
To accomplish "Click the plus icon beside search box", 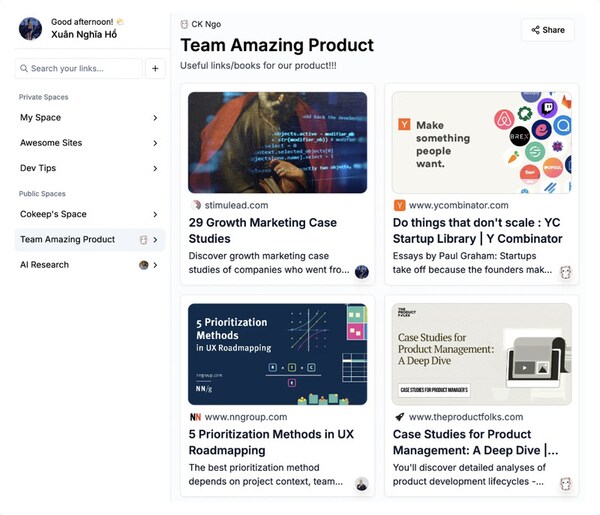I will click(x=155, y=68).
